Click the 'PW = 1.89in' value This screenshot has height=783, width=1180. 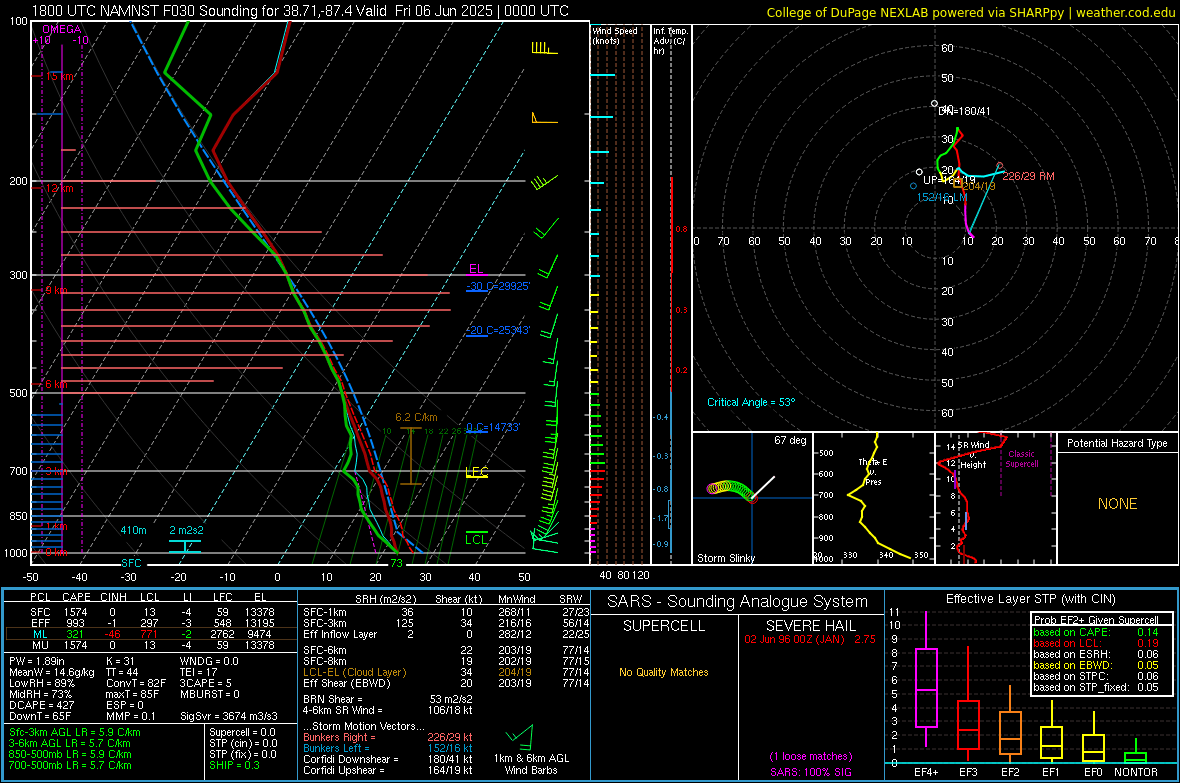36,661
